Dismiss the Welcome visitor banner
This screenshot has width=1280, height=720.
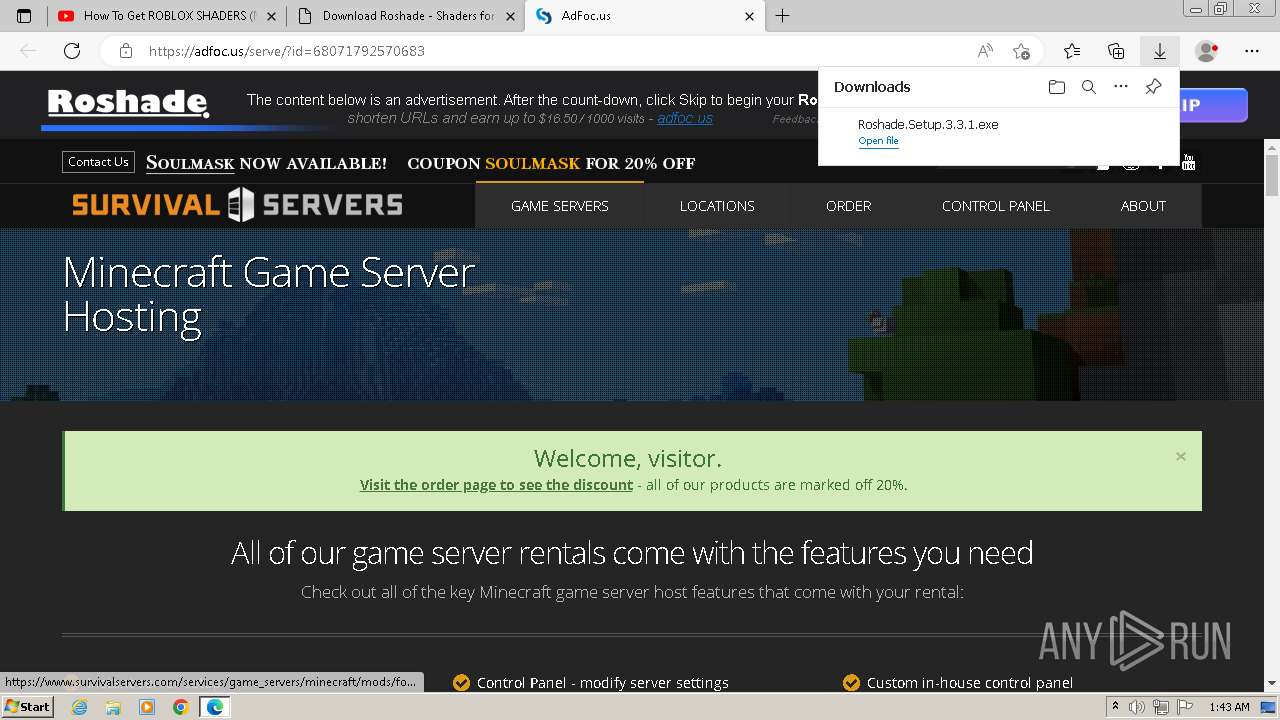point(1181,456)
